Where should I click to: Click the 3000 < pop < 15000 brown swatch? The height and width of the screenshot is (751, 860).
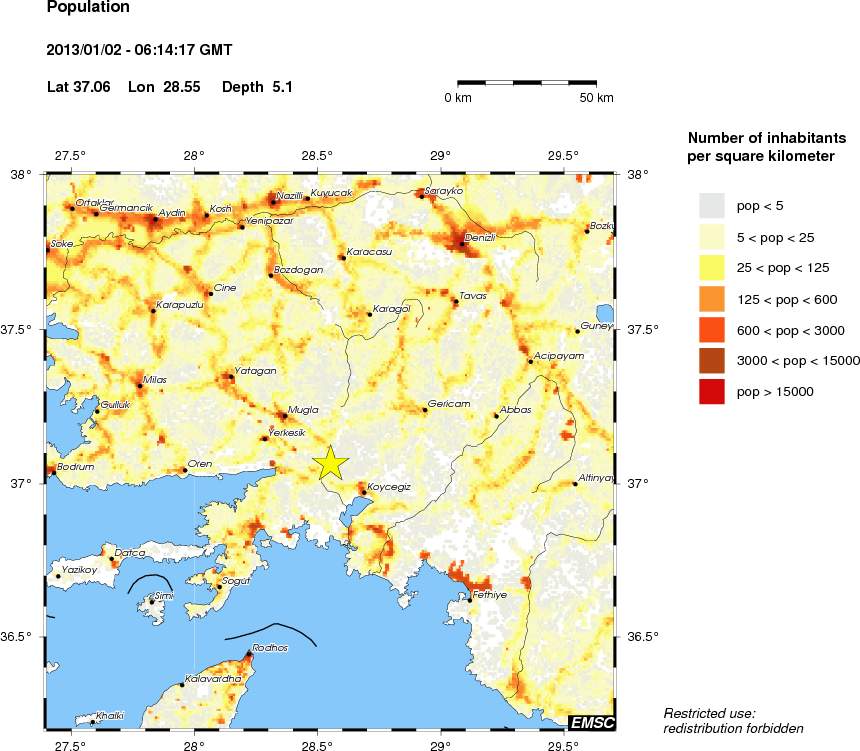coord(711,360)
